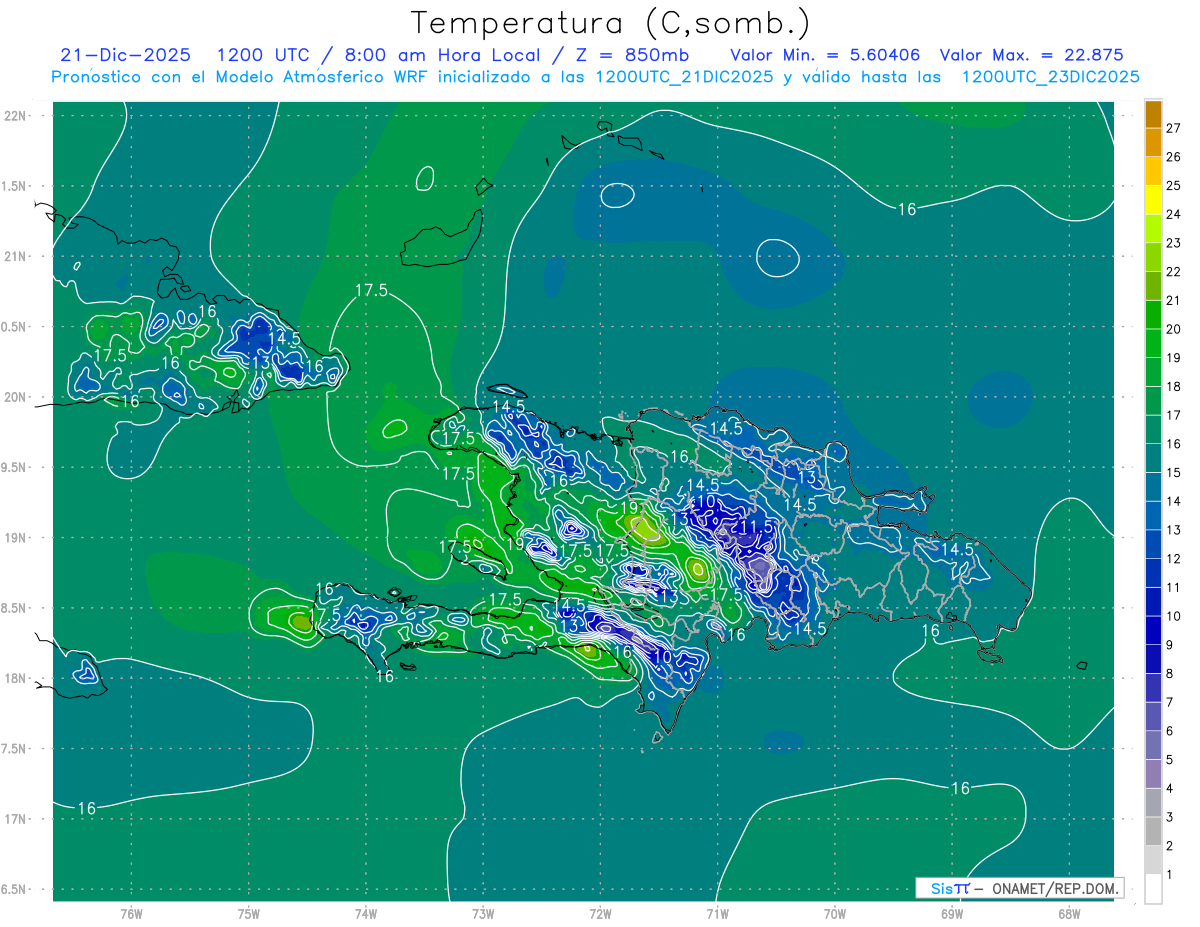
Task: Click the color scale label "27"
Action: pyautogui.click(x=1176, y=128)
